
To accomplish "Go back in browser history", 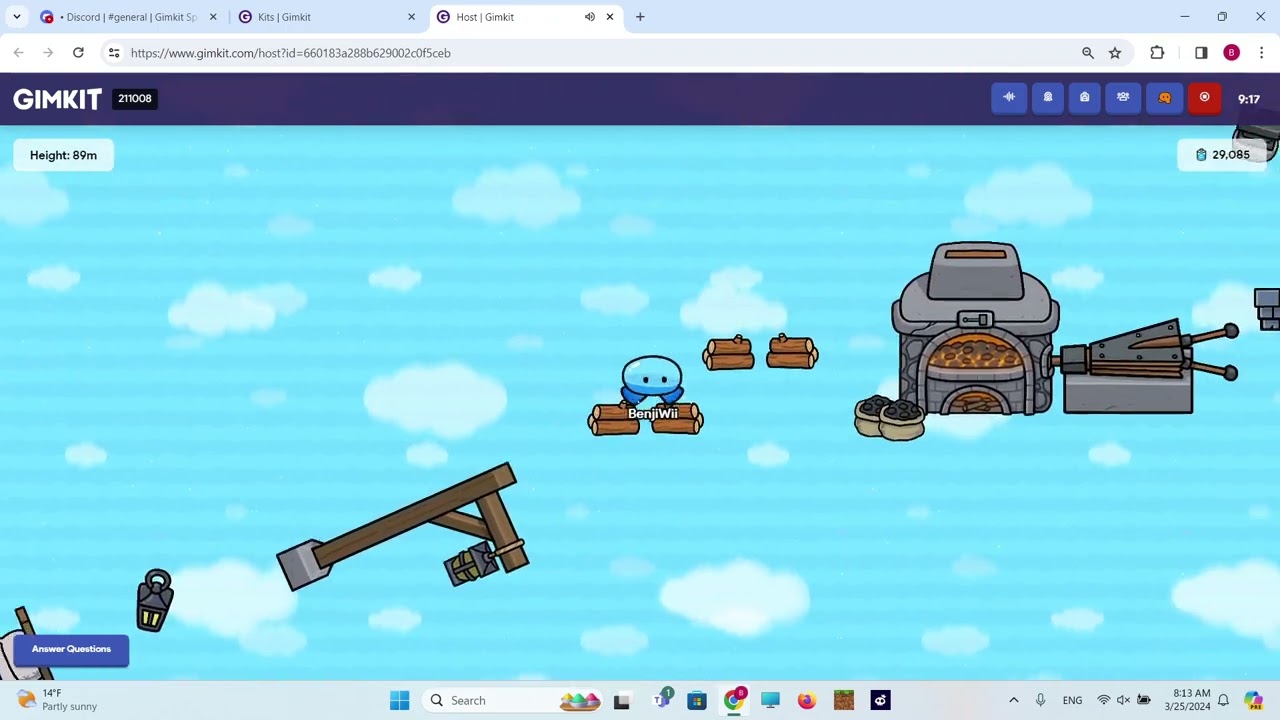I will point(18,53).
